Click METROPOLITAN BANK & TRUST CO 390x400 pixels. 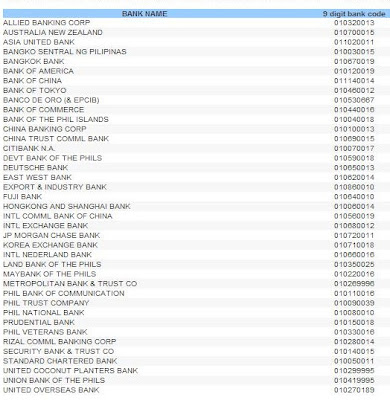coord(70,284)
